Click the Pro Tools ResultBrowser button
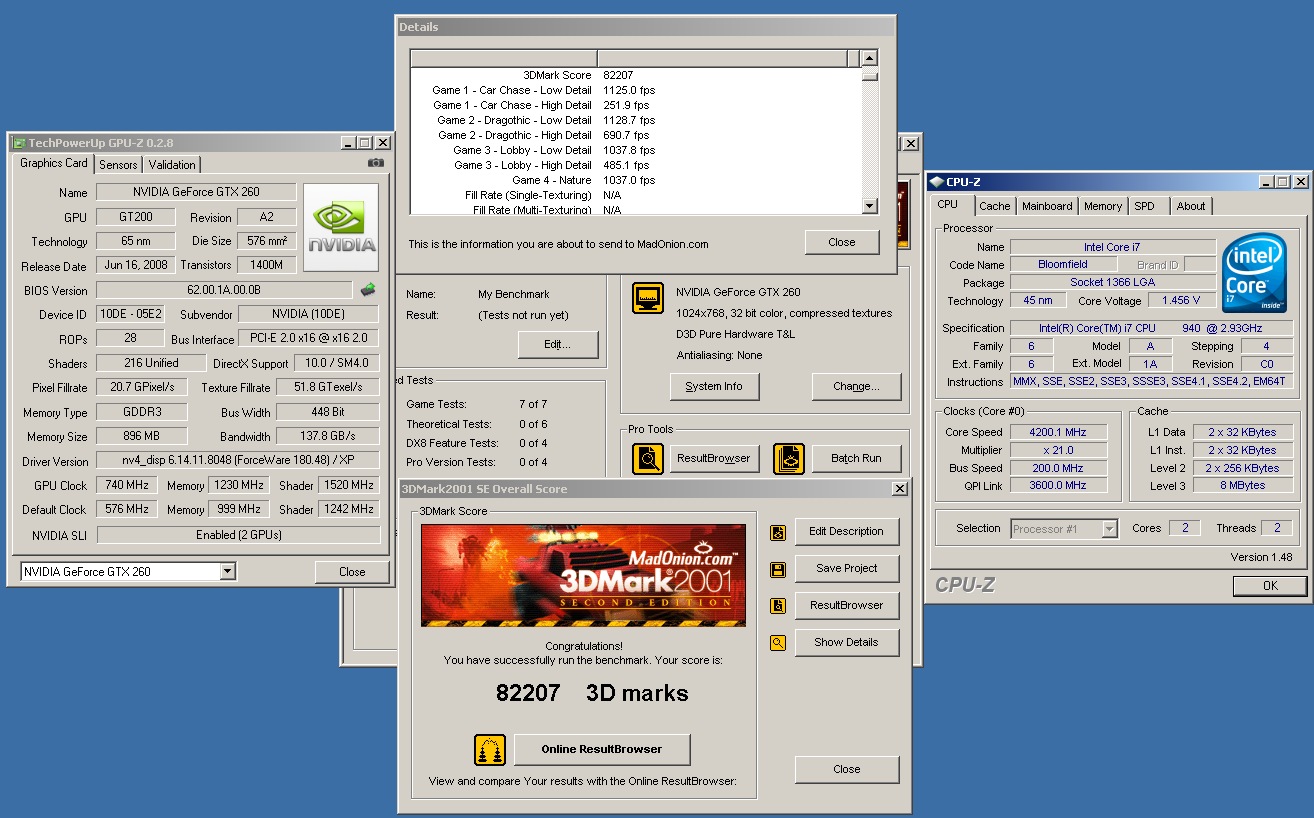 tap(715, 458)
